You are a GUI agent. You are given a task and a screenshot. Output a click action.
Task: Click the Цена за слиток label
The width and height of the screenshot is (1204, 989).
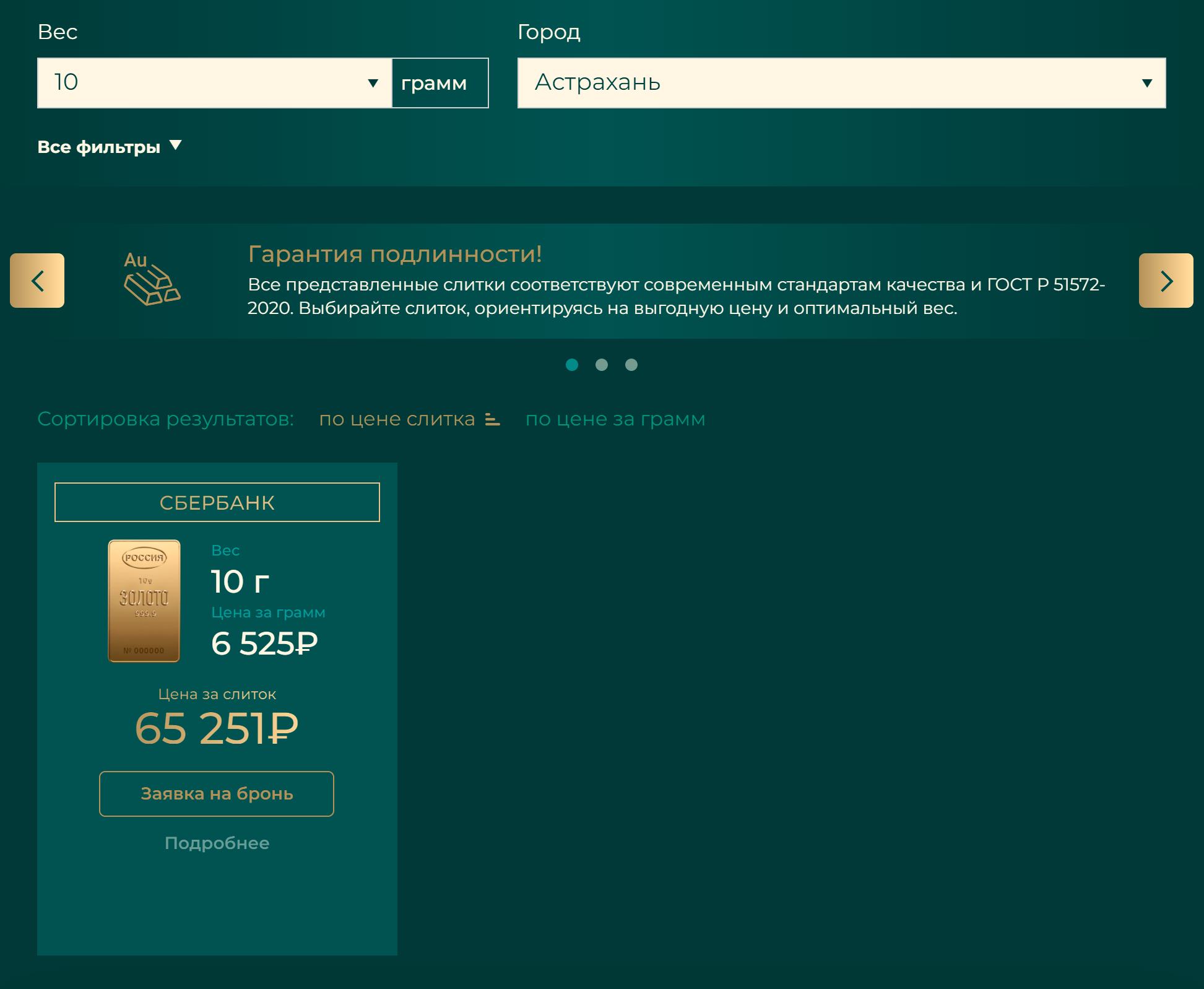(217, 694)
